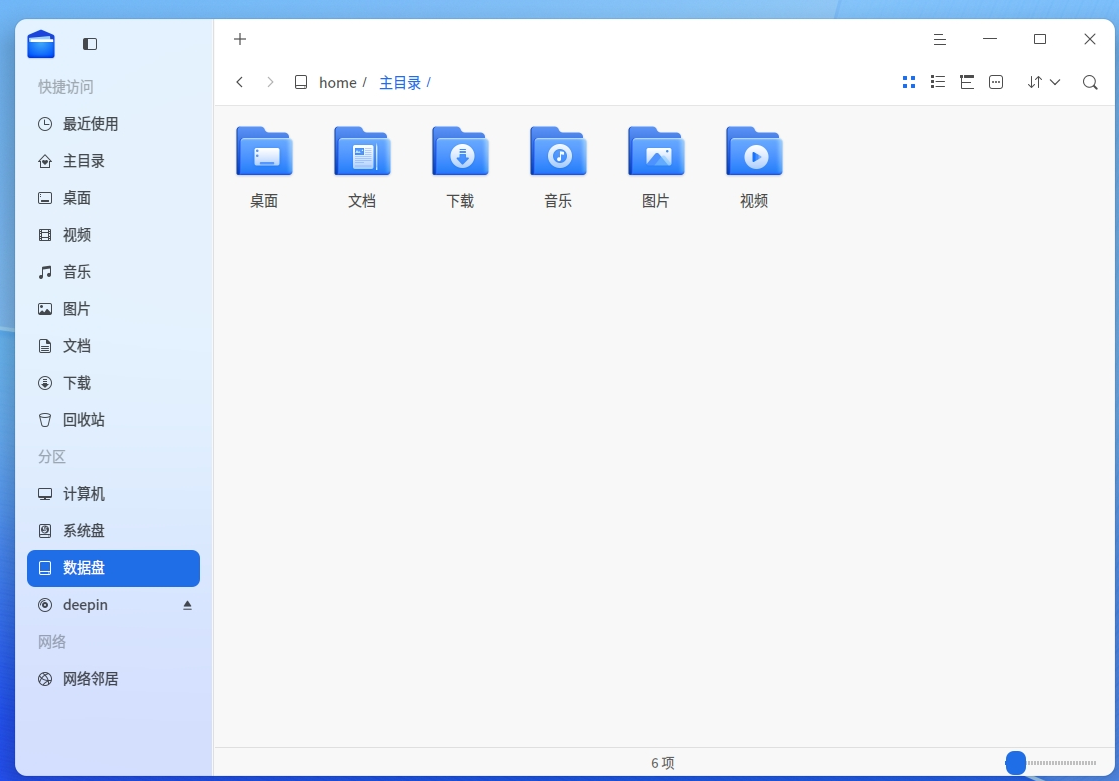This screenshot has width=1119, height=781.
Task: Click the 6 项 status bar text
Action: 663,763
